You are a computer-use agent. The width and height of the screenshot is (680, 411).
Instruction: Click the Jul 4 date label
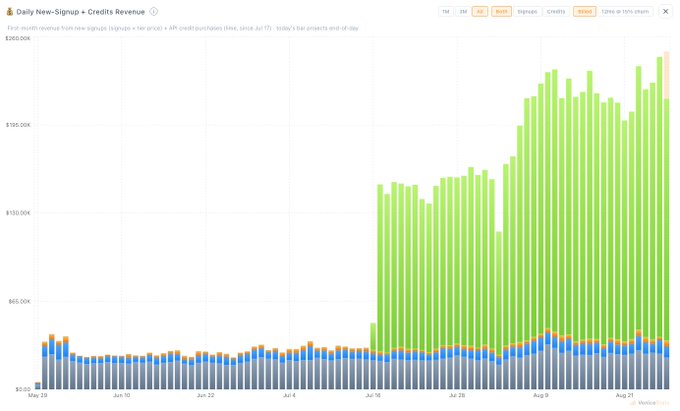pyautogui.click(x=289, y=395)
